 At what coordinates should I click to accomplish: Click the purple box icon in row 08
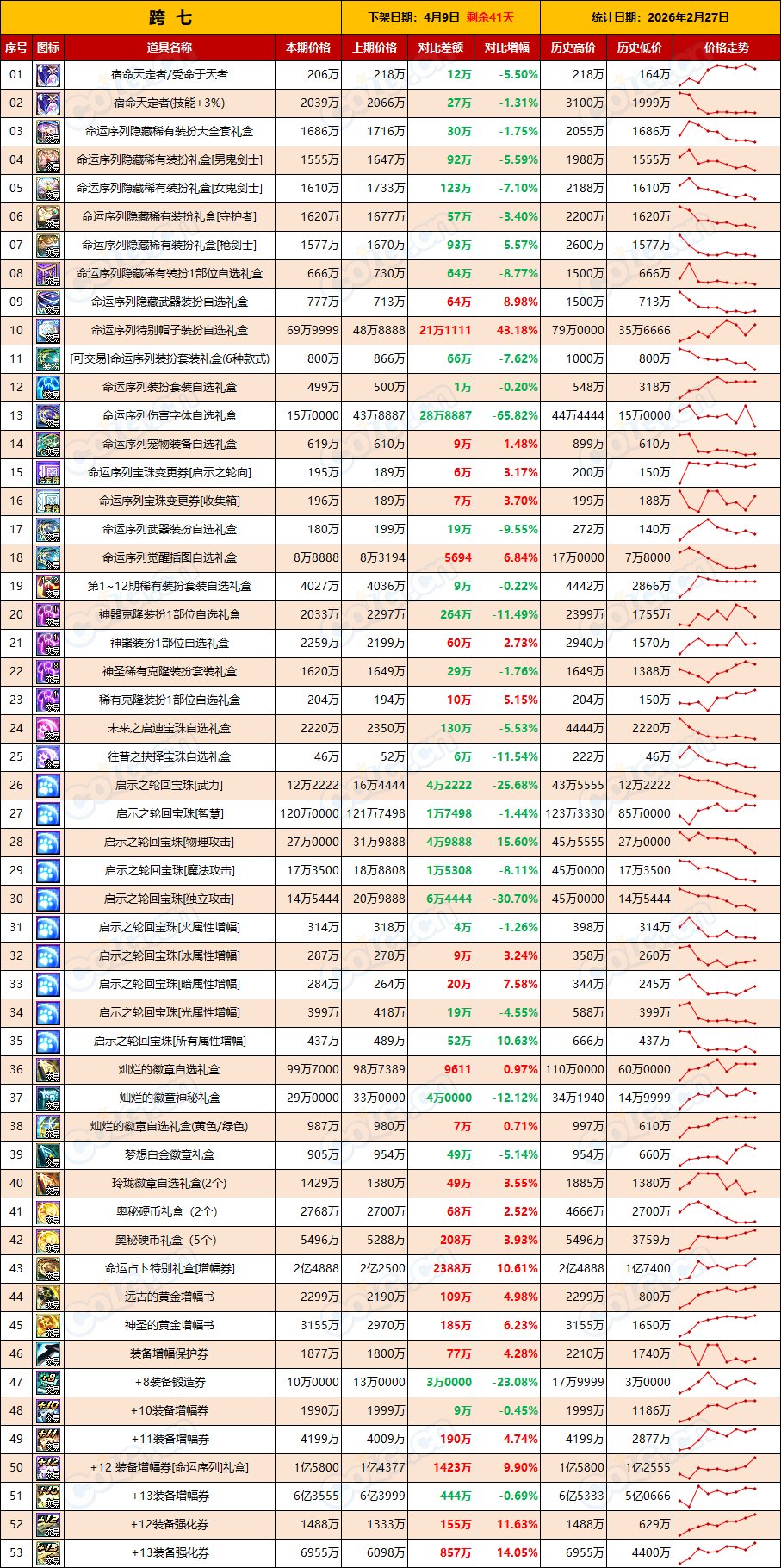click(x=48, y=274)
